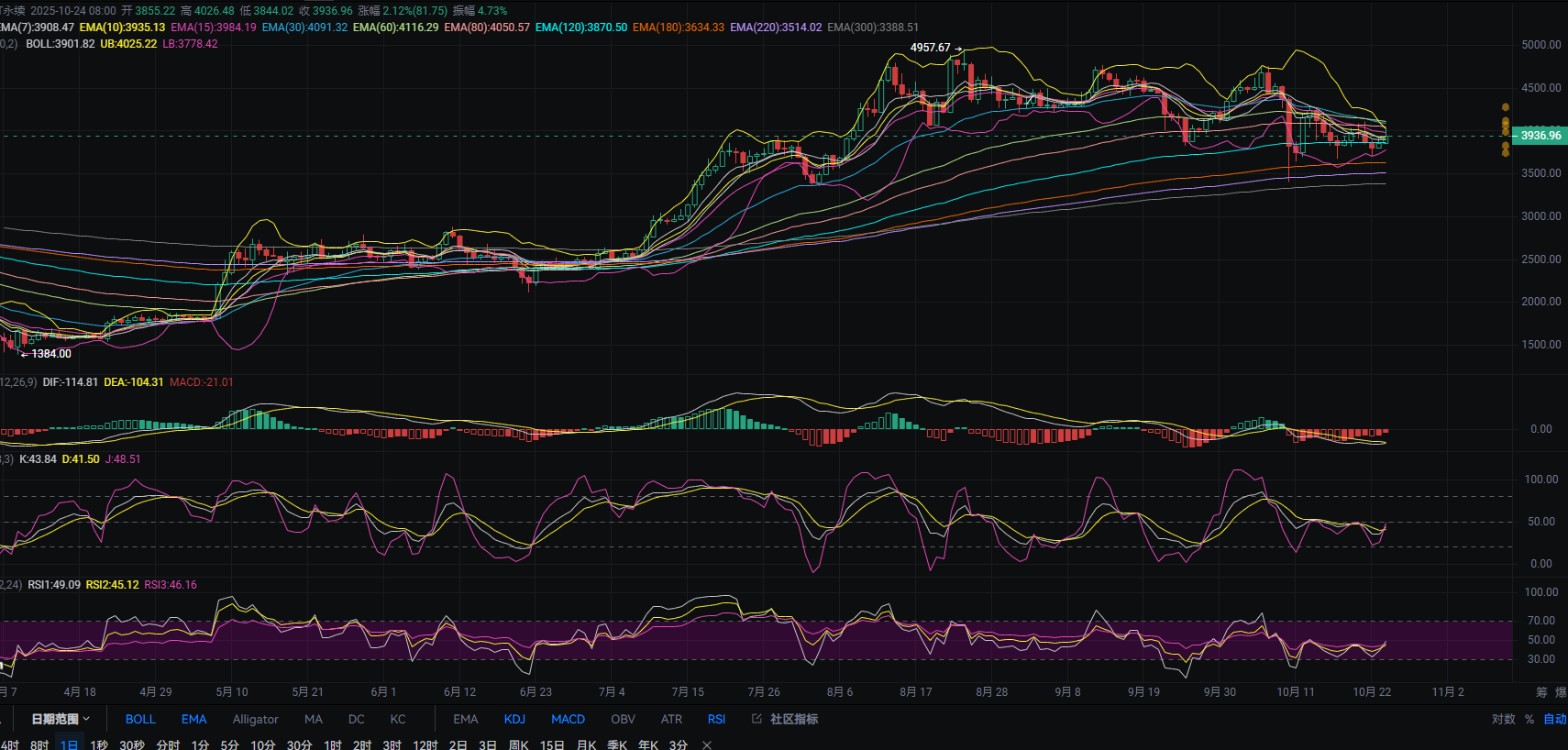Click the topmost orange alert bell icon
Screen dimensions: 1568x750
coord(1505,109)
